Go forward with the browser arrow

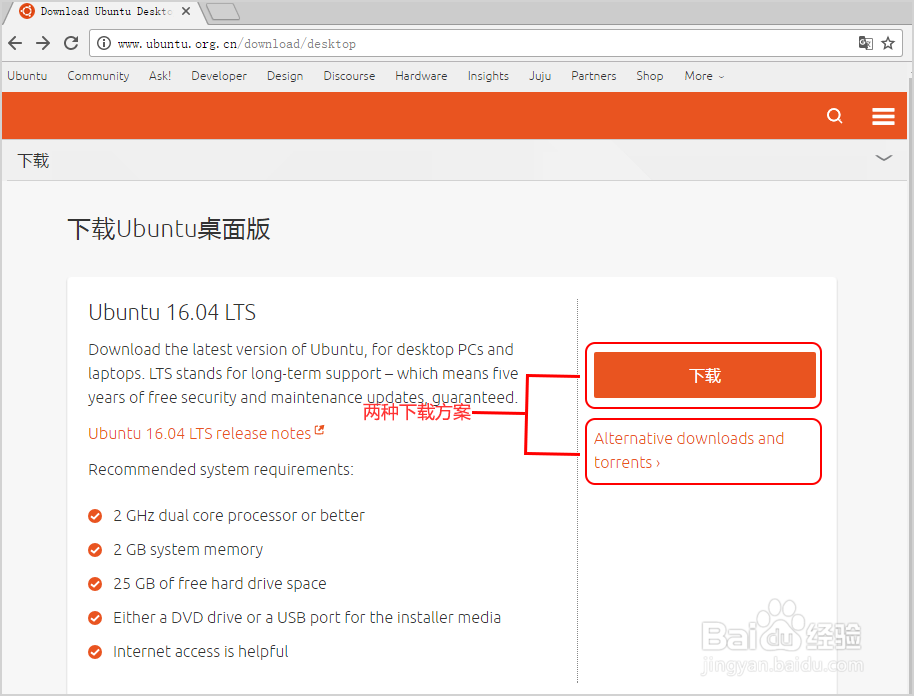click(43, 43)
